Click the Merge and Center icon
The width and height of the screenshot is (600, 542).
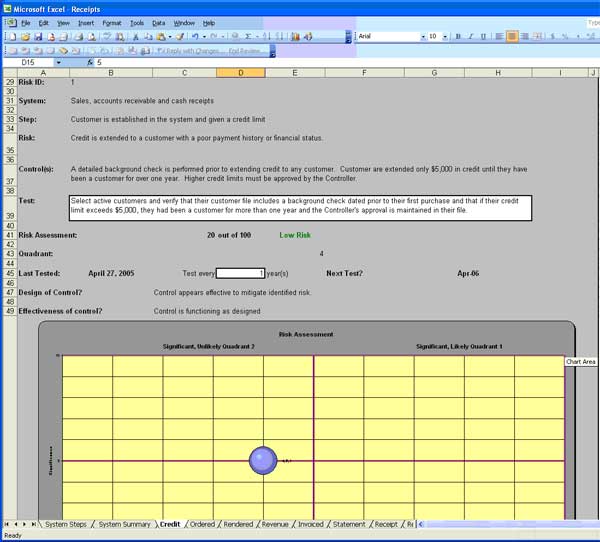(538, 36)
